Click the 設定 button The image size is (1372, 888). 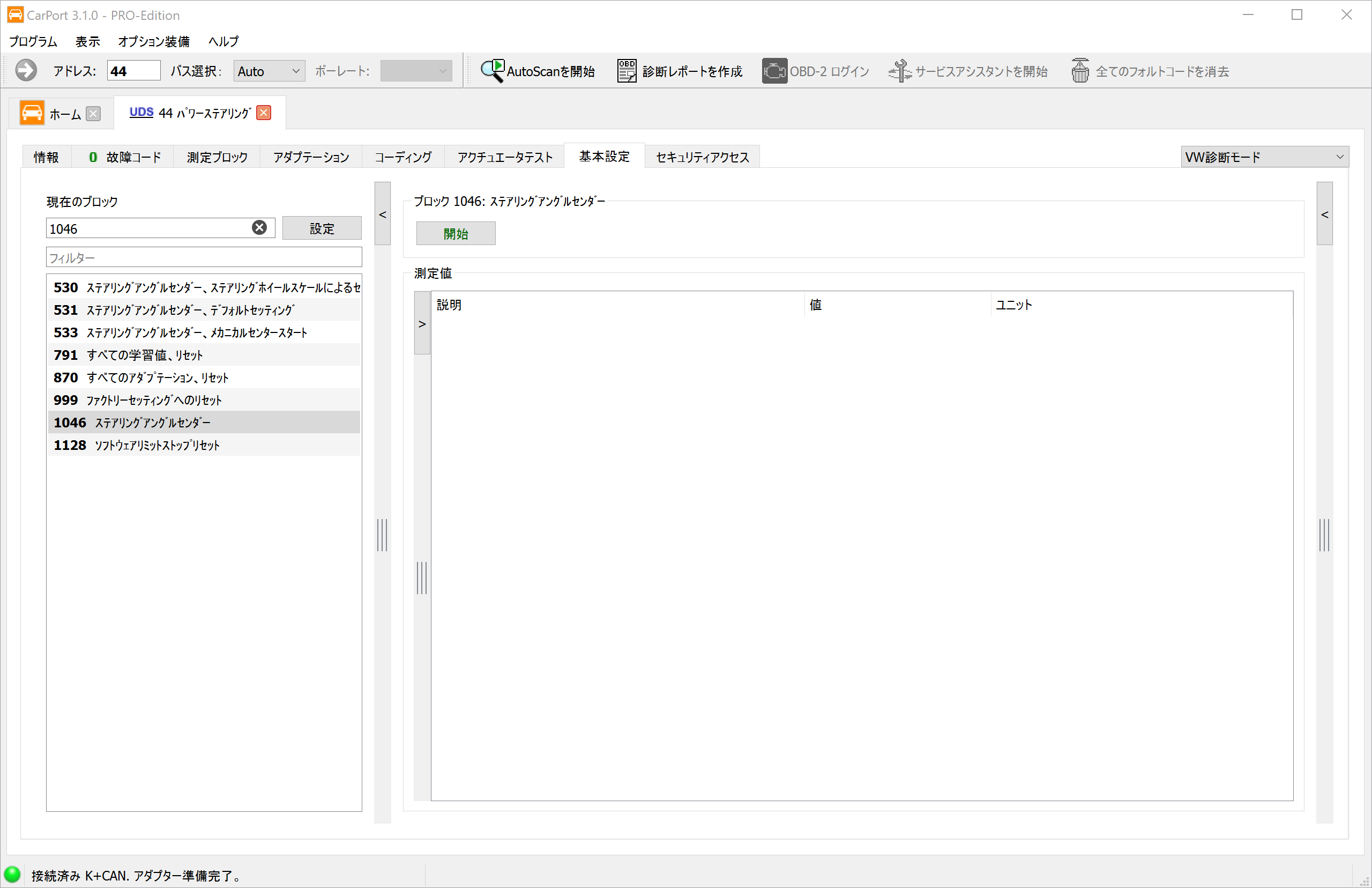(322, 228)
